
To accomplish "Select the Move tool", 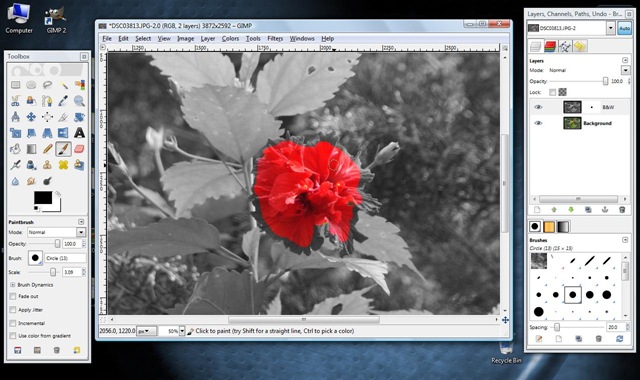I will click(x=31, y=117).
